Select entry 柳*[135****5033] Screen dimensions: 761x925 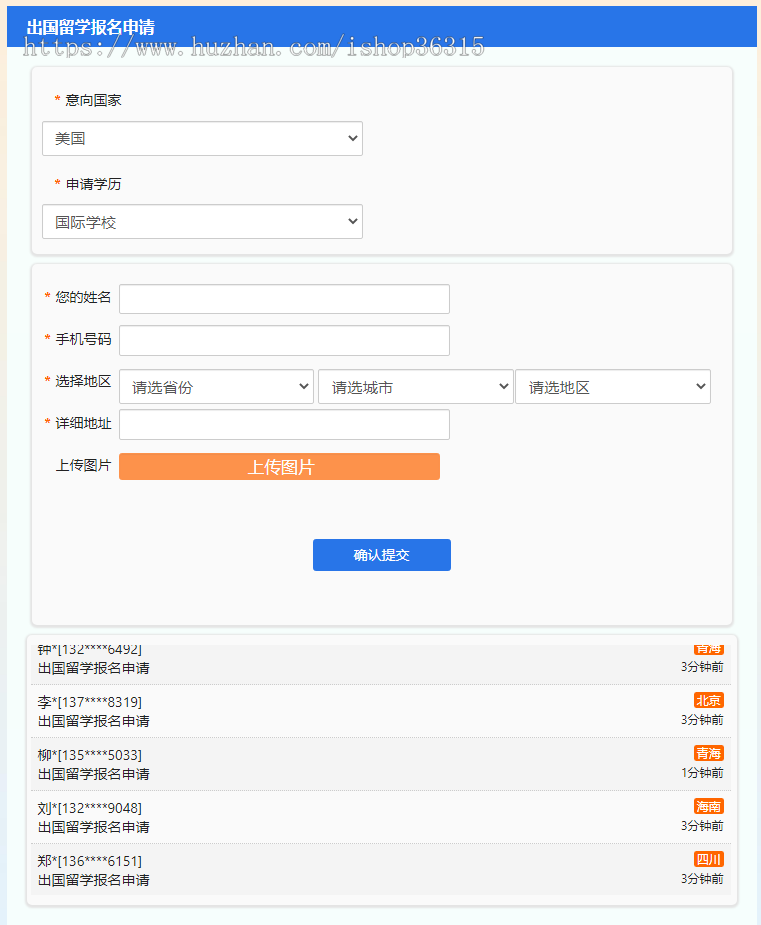click(90, 755)
